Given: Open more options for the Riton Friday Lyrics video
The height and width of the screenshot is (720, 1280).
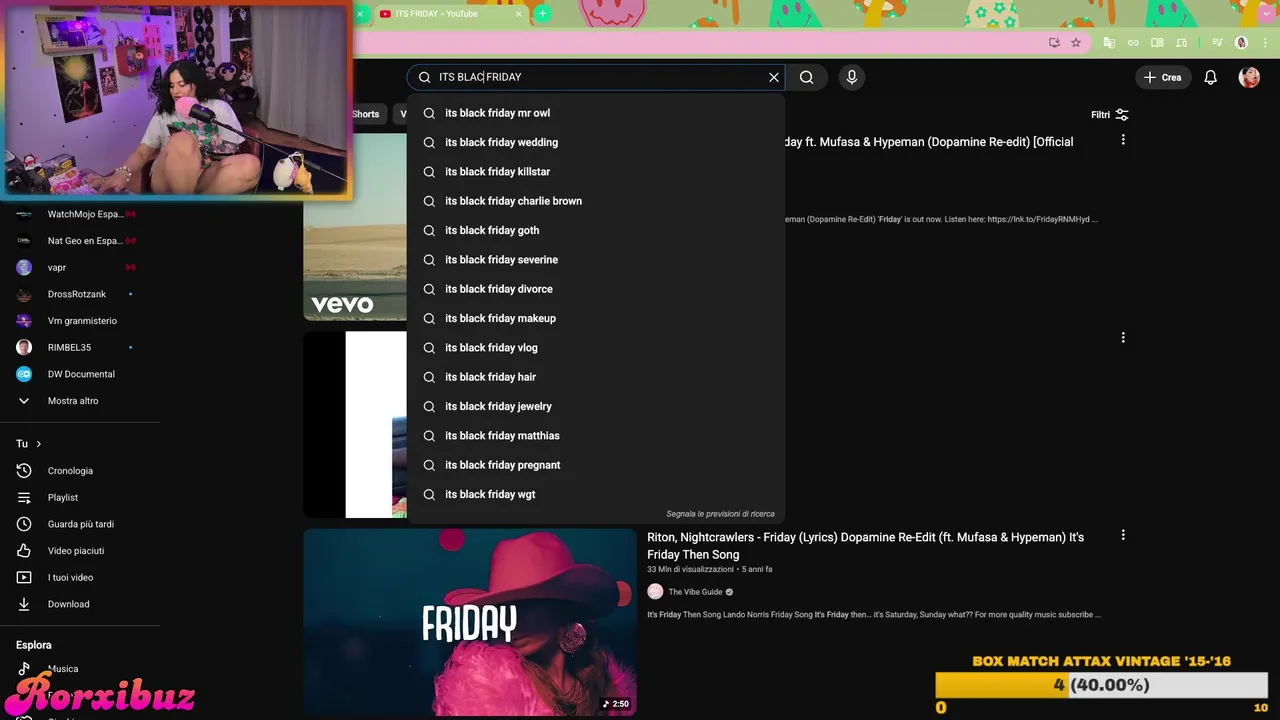Looking at the screenshot, I should (x=1123, y=535).
